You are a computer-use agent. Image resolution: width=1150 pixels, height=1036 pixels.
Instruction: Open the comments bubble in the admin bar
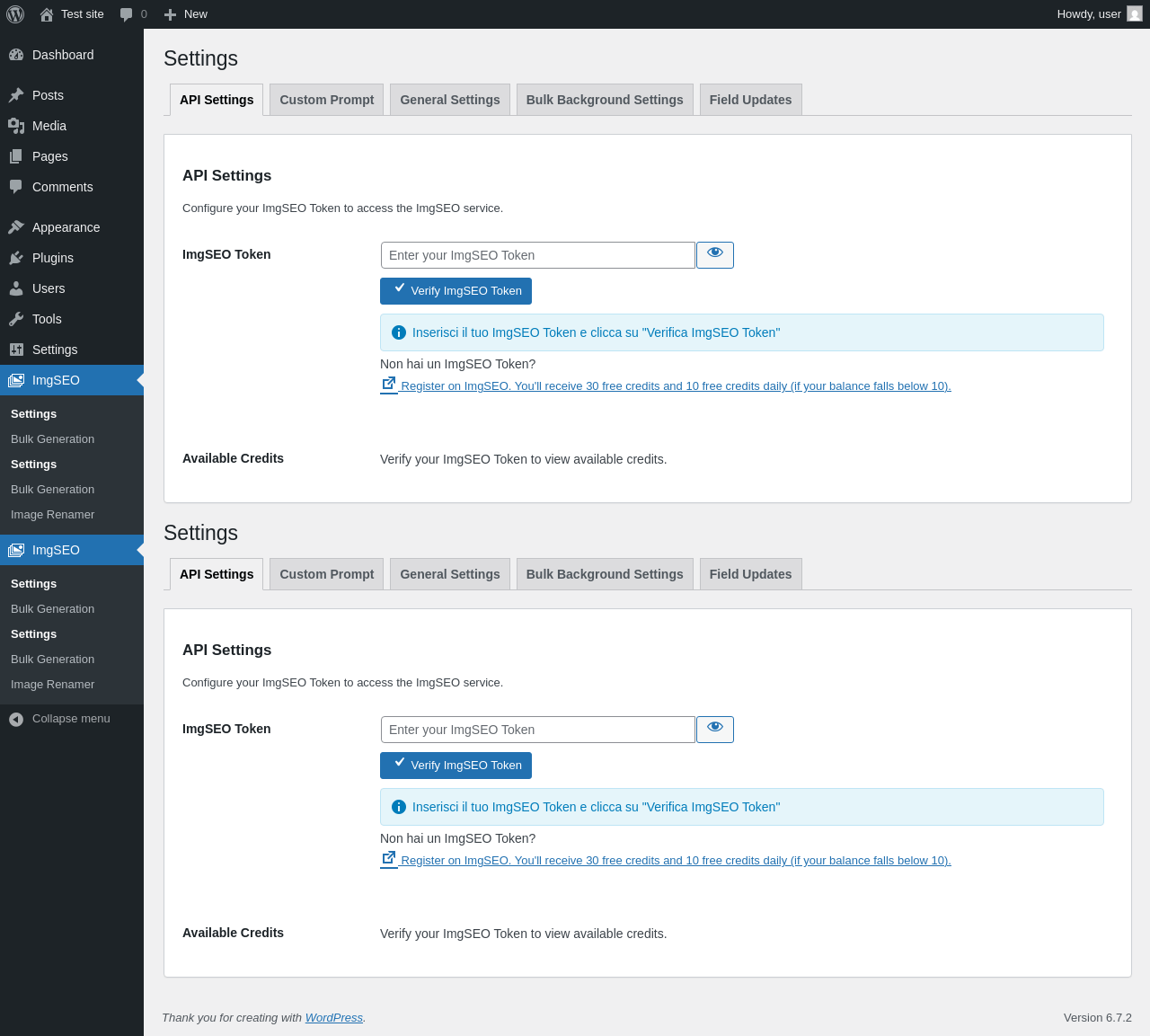click(x=127, y=14)
